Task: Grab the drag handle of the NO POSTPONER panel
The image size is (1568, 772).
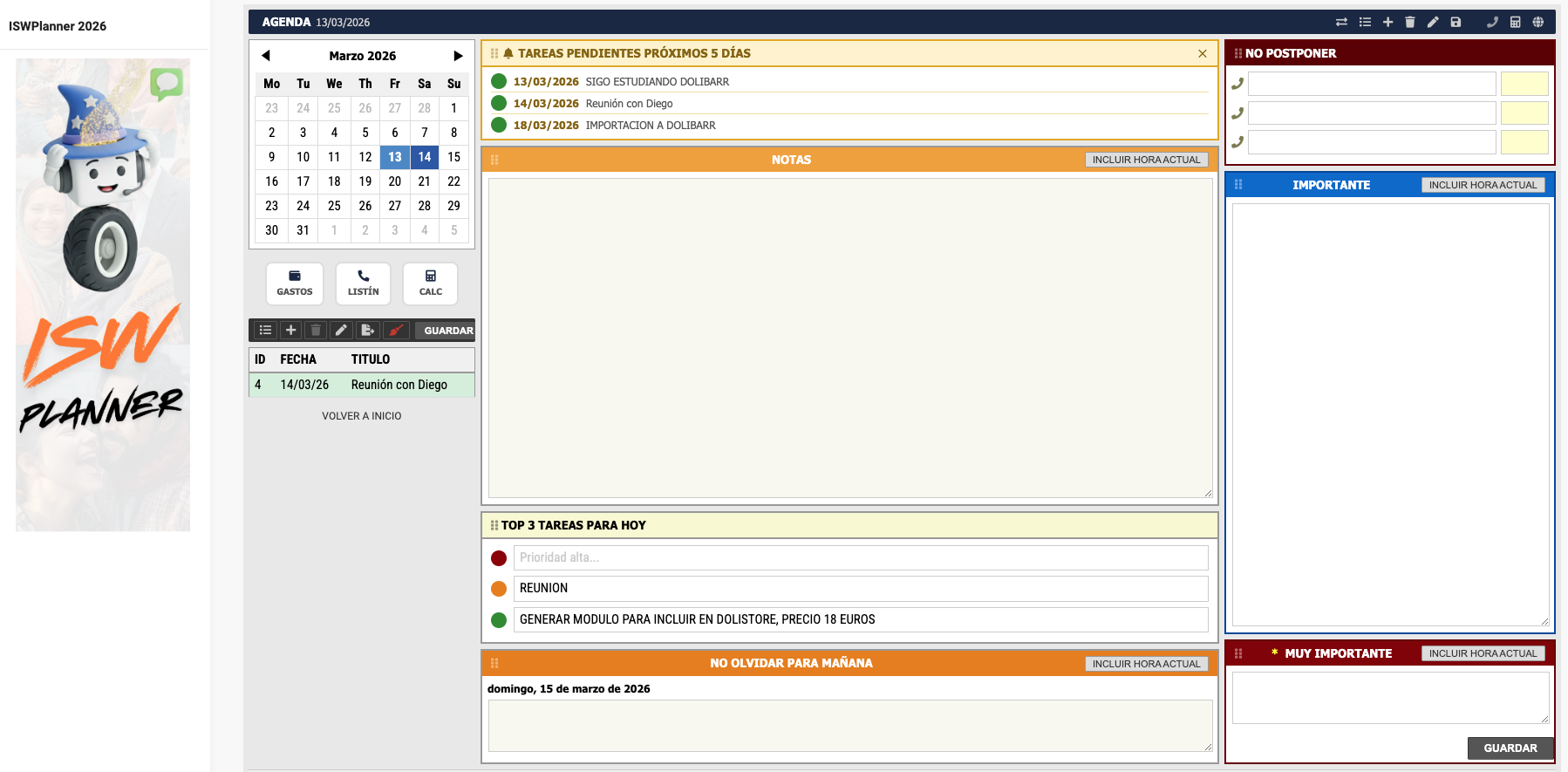Action: (x=1238, y=53)
